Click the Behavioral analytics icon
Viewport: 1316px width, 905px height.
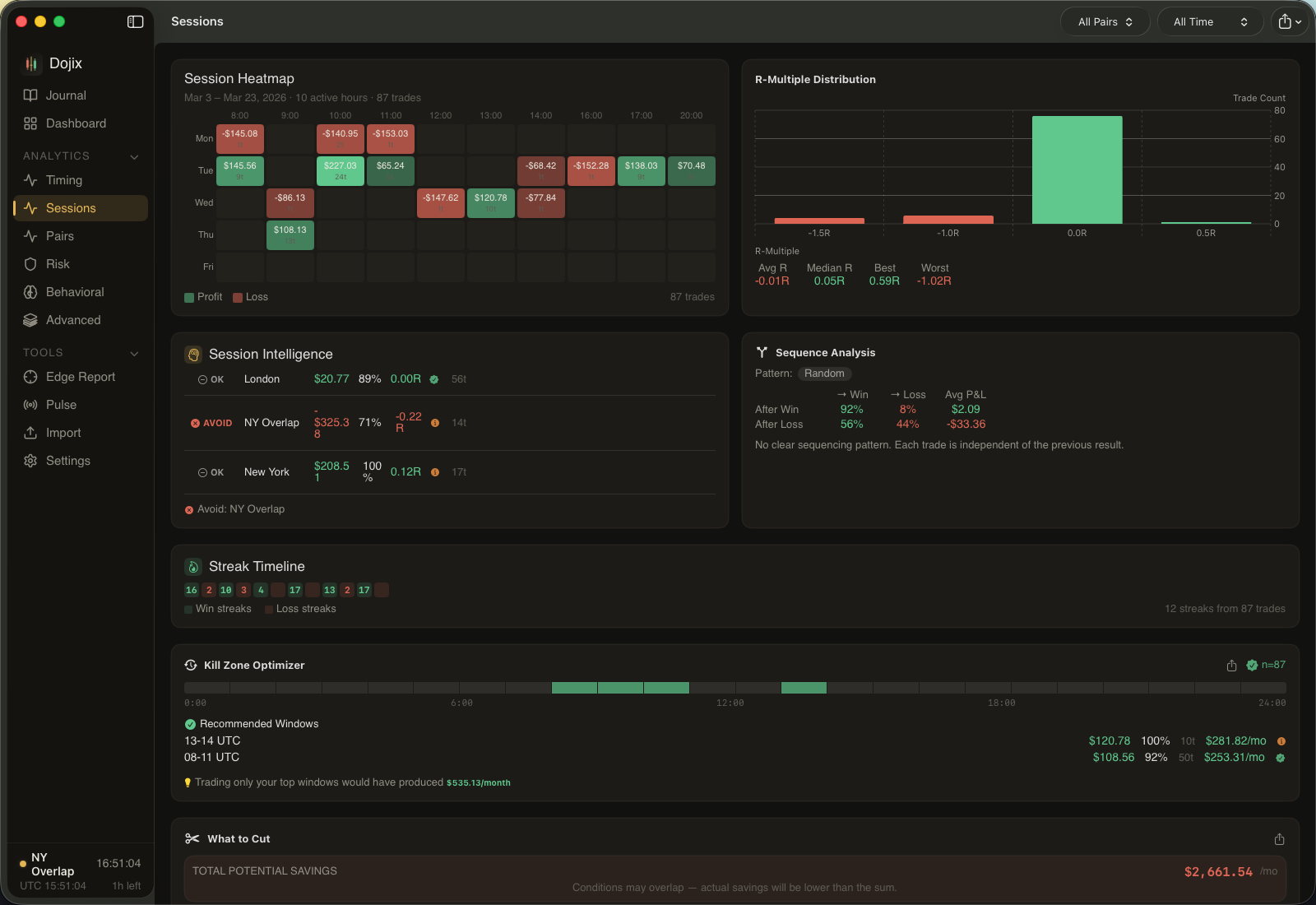tap(30, 292)
